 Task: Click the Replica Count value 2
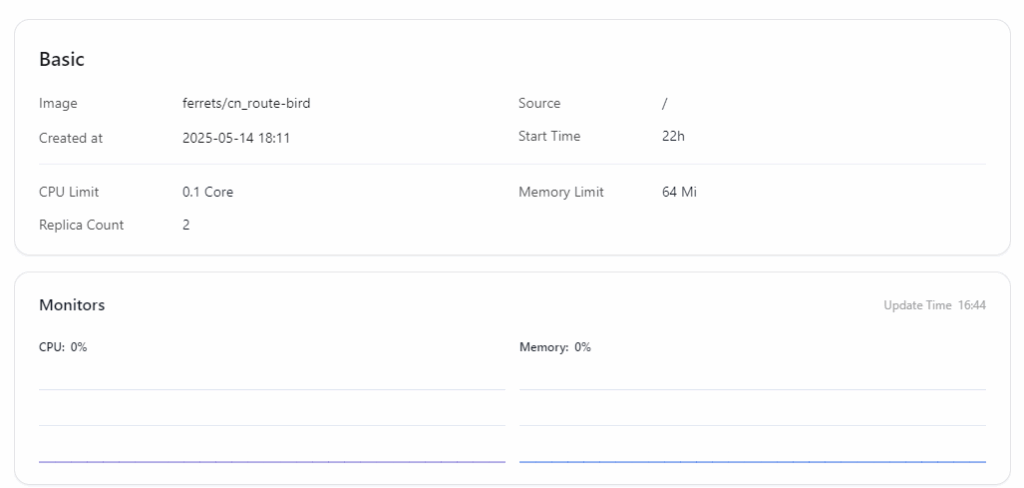click(x=186, y=225)
